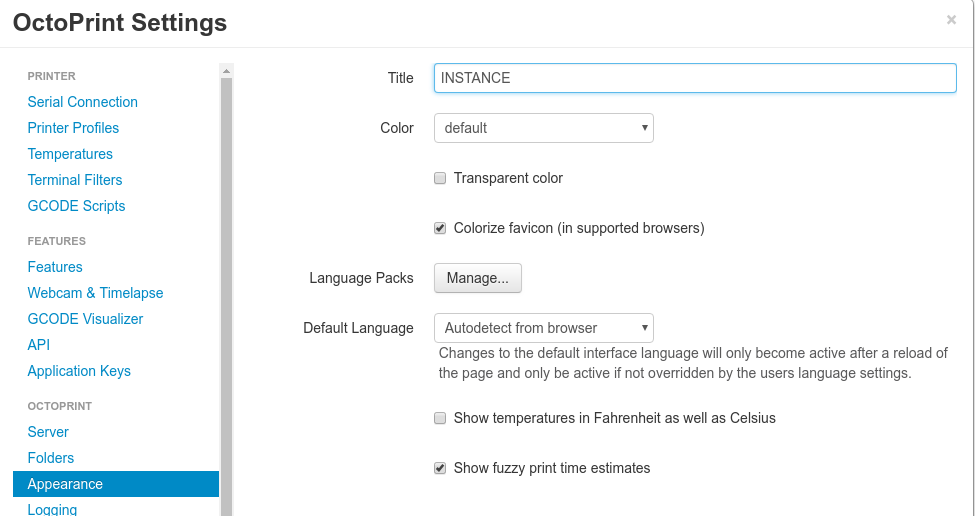Toggle Show fuzzy print time estimates
The width and height of the screenshot is (975, 516).
click(x=440, y=468)
